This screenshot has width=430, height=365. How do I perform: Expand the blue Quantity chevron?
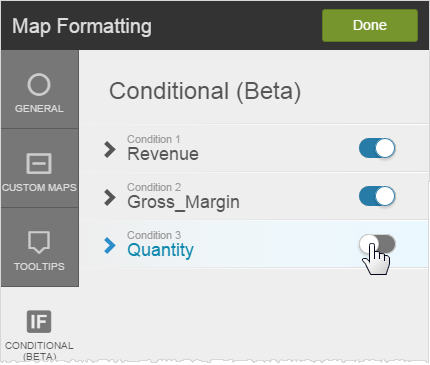[110, 246]
